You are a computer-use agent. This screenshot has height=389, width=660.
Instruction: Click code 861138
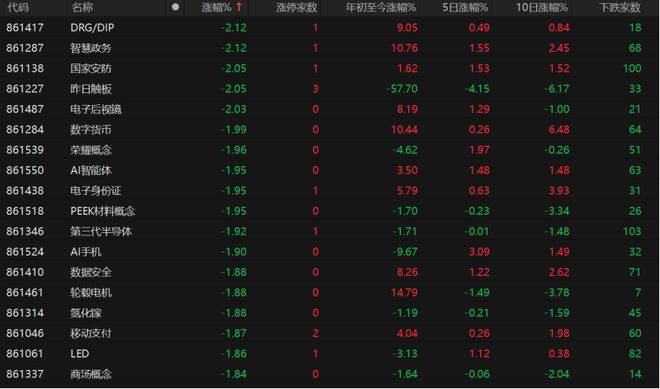pyautogui.click(x=25, y=68)
